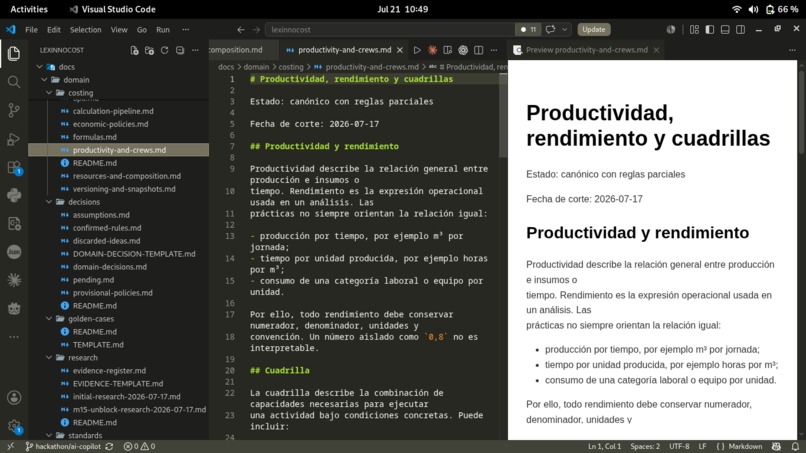Screen dimensions: 806x453
Task: Split the editor right
Action: (479, 50)
